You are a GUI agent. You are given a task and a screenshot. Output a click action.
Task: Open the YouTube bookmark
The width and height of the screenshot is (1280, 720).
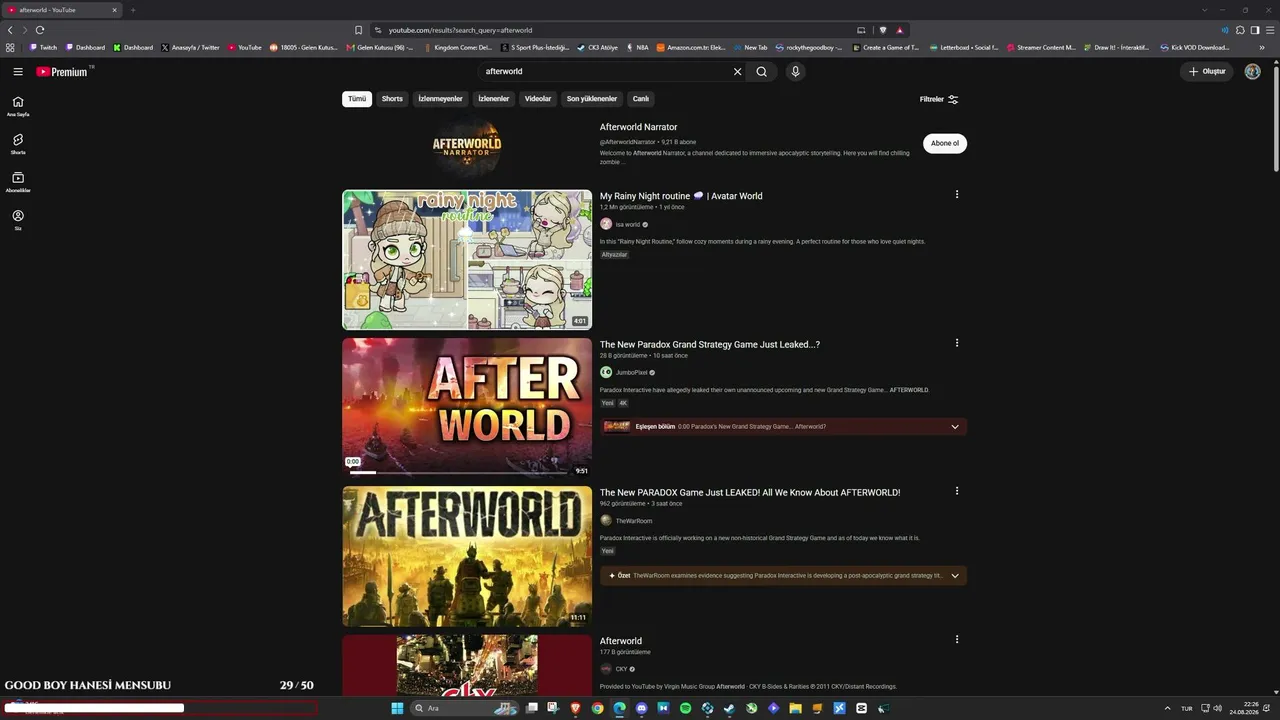click(x=245, y=47)
